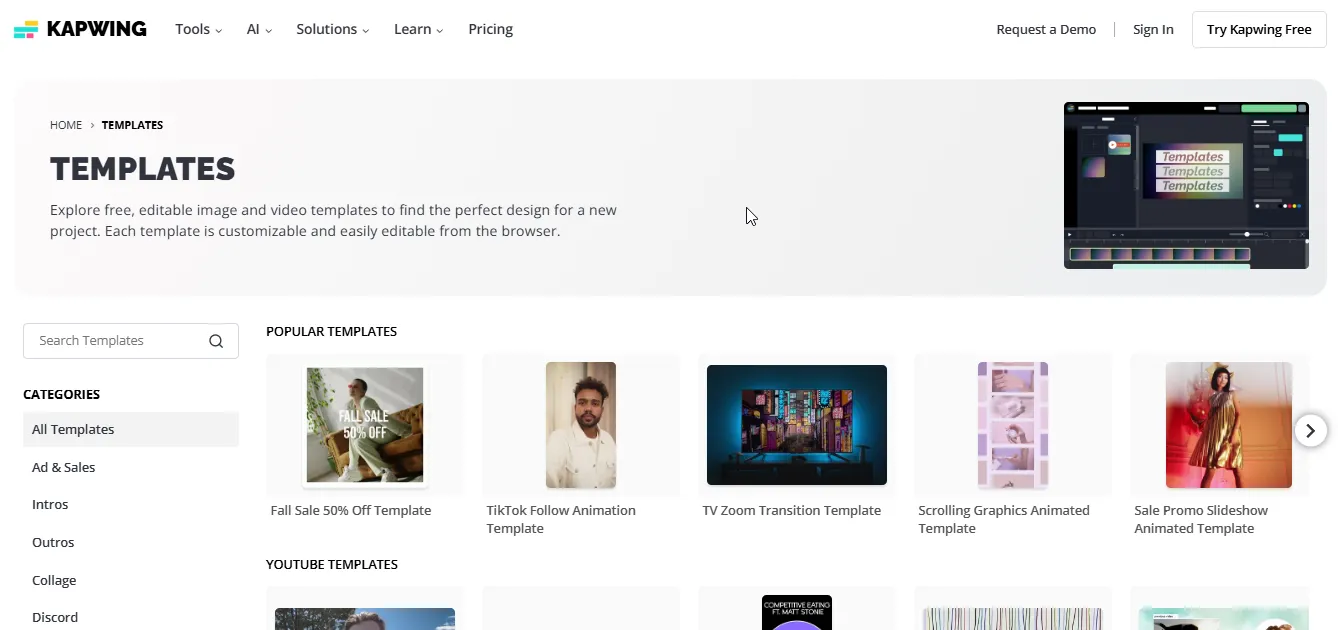
Task: Click Request a Demo link
Action: pyautogui.click(x=1046, y=29)
